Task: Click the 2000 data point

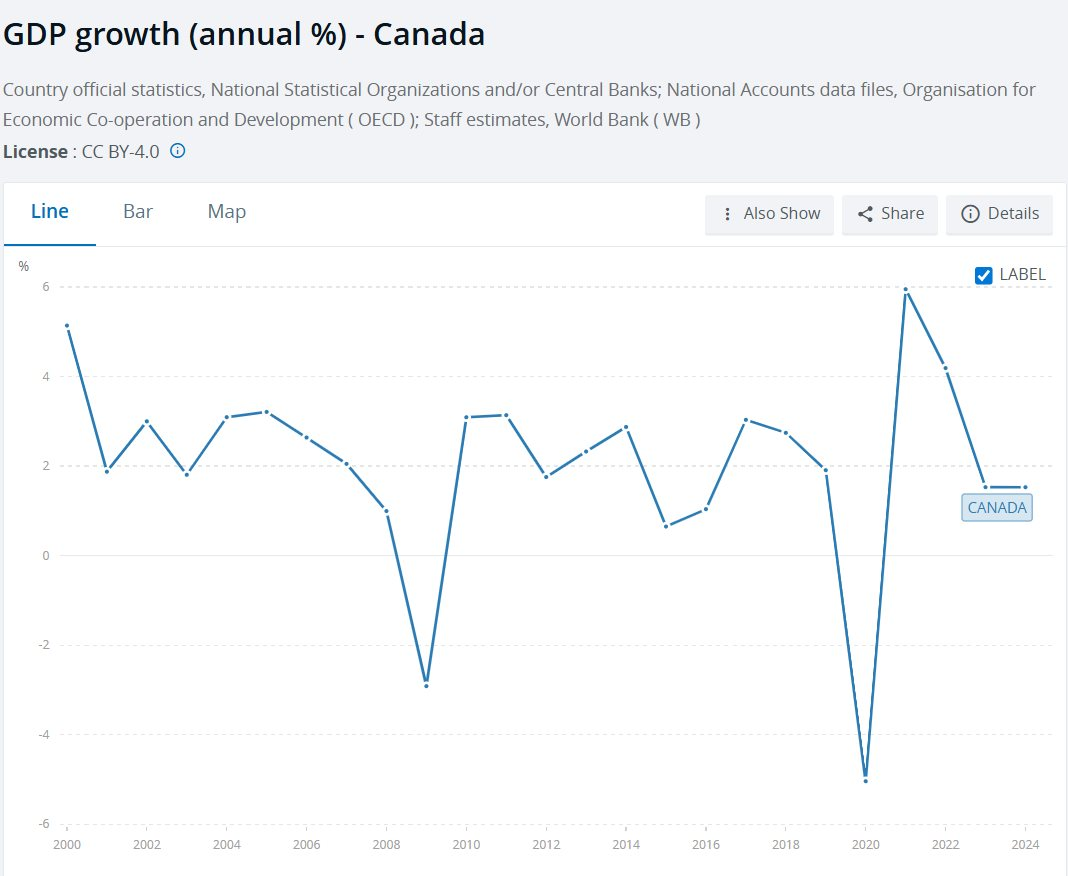Action: (x=67, y=326)
